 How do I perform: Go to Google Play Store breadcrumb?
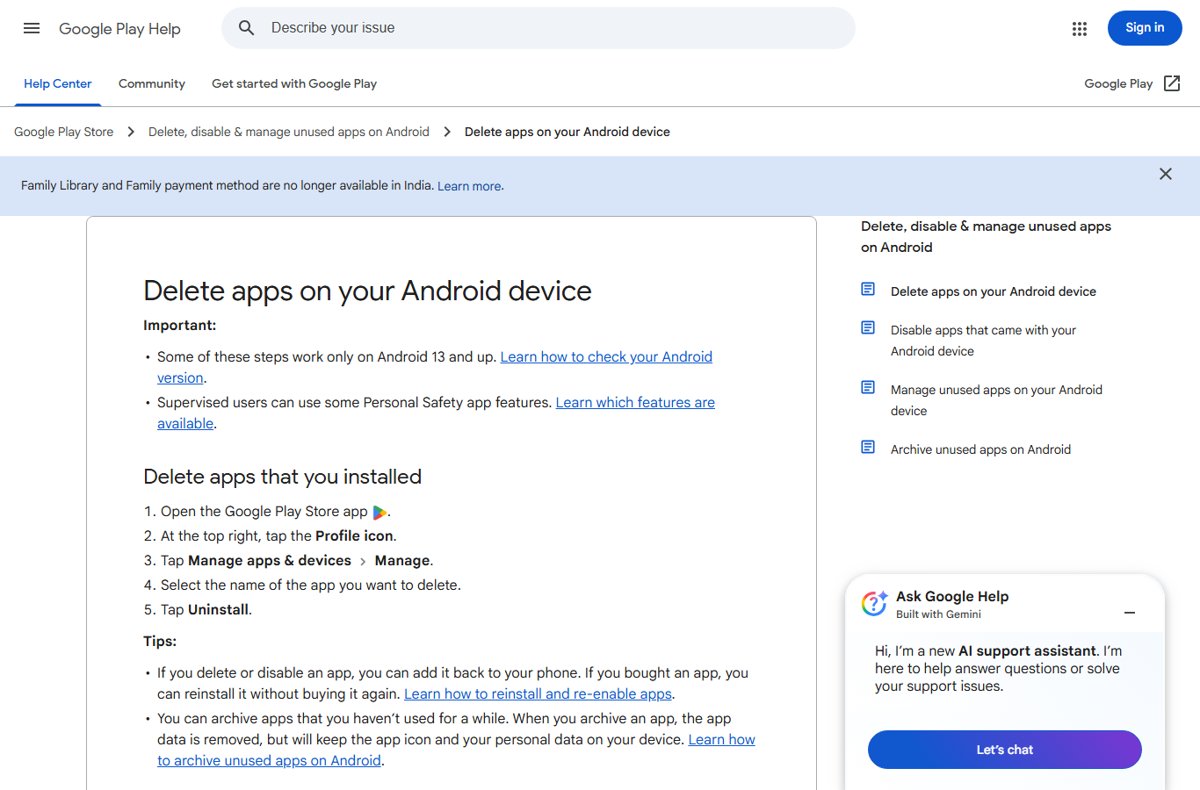click(x=64, y=132)
